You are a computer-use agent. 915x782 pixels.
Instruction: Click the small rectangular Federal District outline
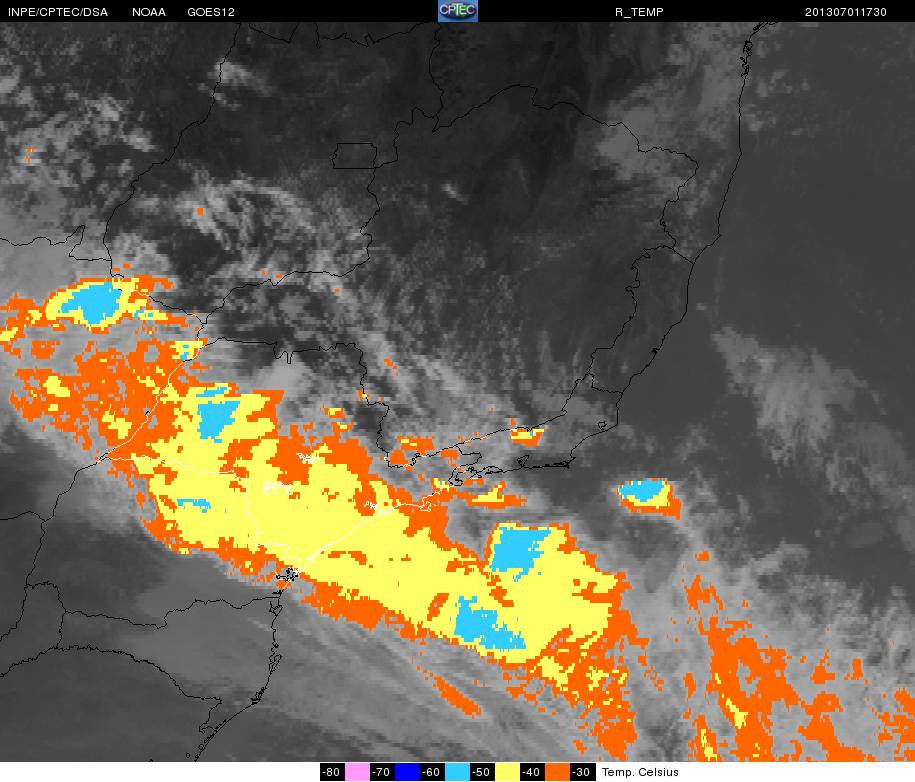tap(354, 156)
